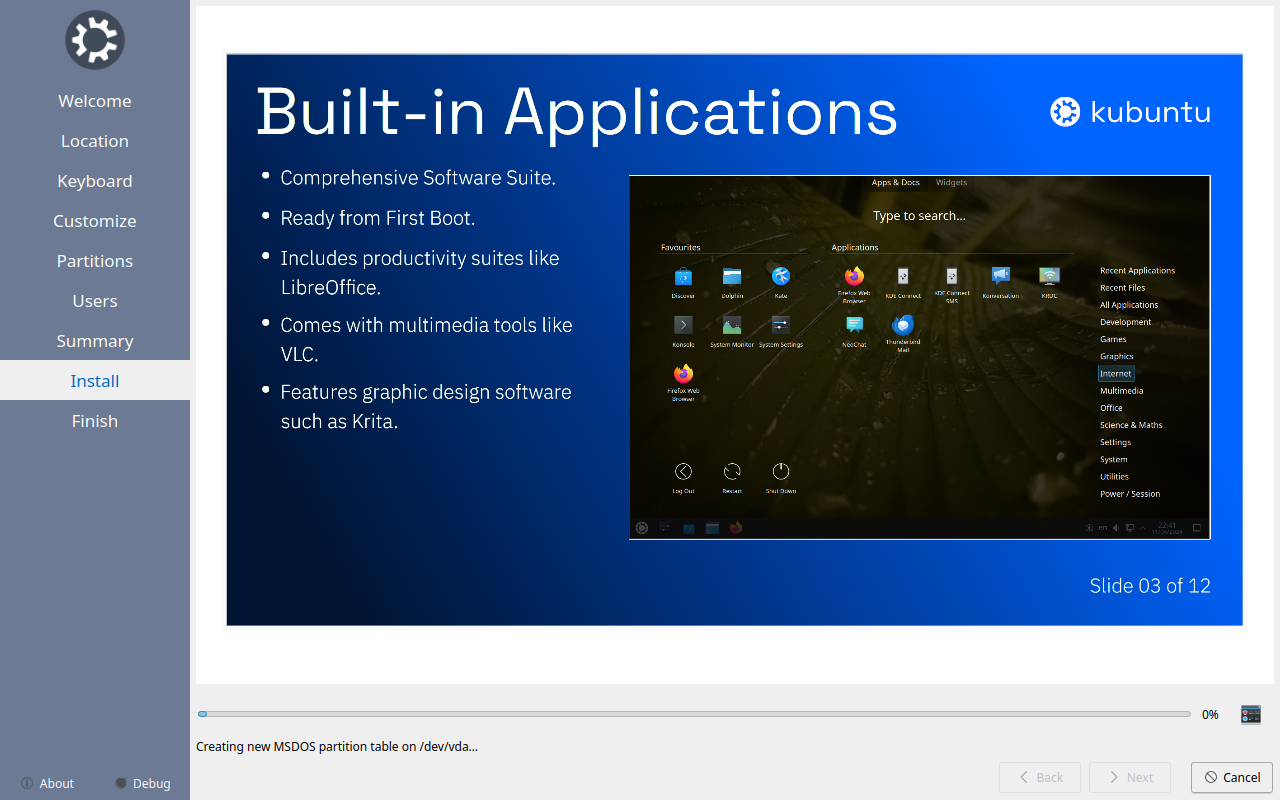Open the About dialog

pos(47,784)
